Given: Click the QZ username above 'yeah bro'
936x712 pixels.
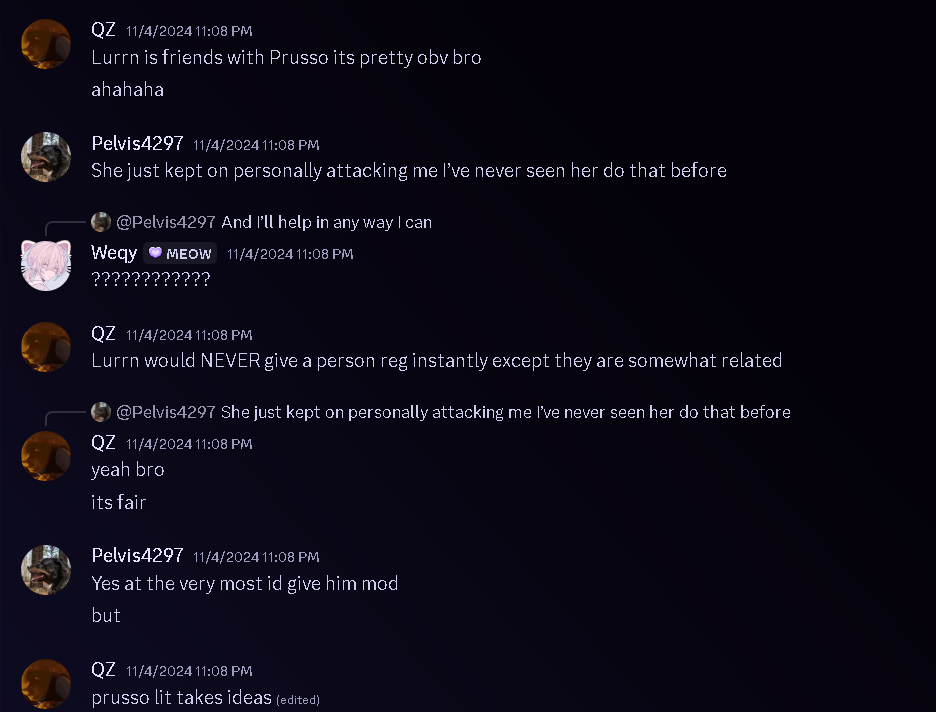Looking at the screenshot, I should (x=103, y=442).
